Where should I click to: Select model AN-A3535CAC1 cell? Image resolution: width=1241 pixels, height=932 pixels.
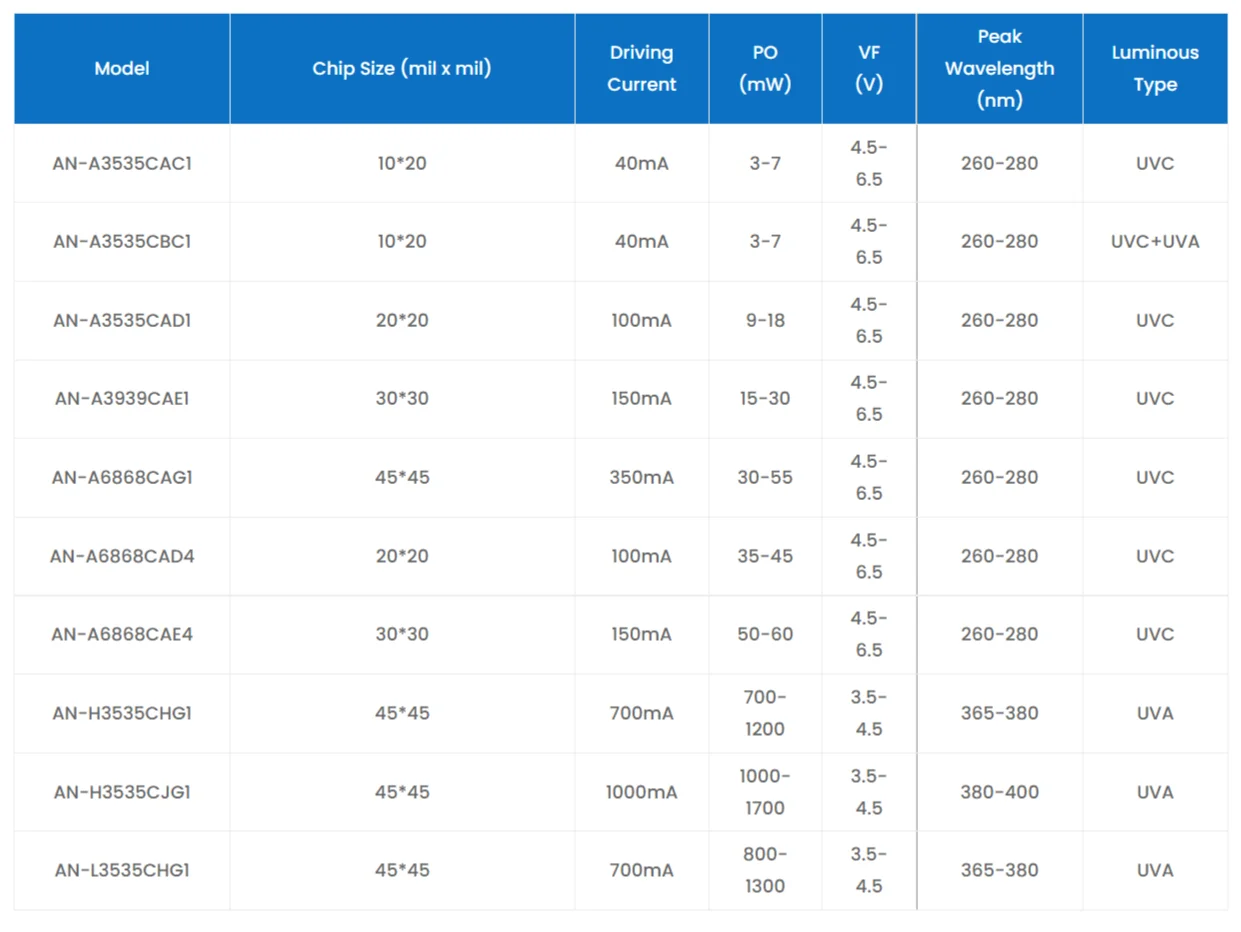(122, 163)
